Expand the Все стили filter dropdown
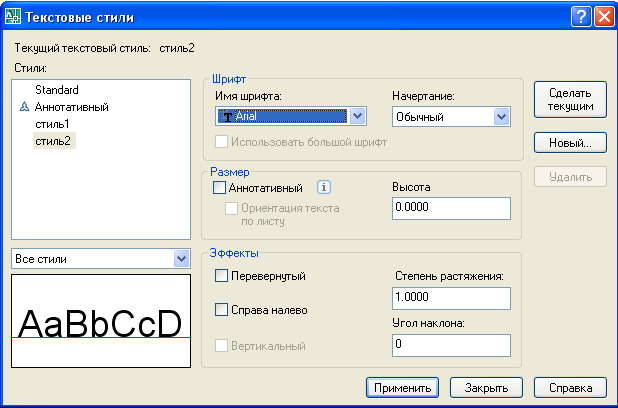 181,259
